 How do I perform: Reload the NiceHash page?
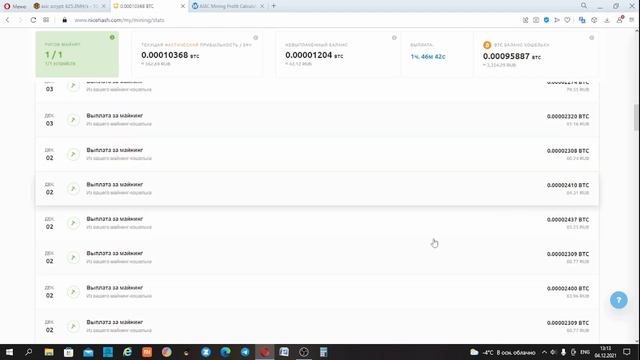pos(33,20)
